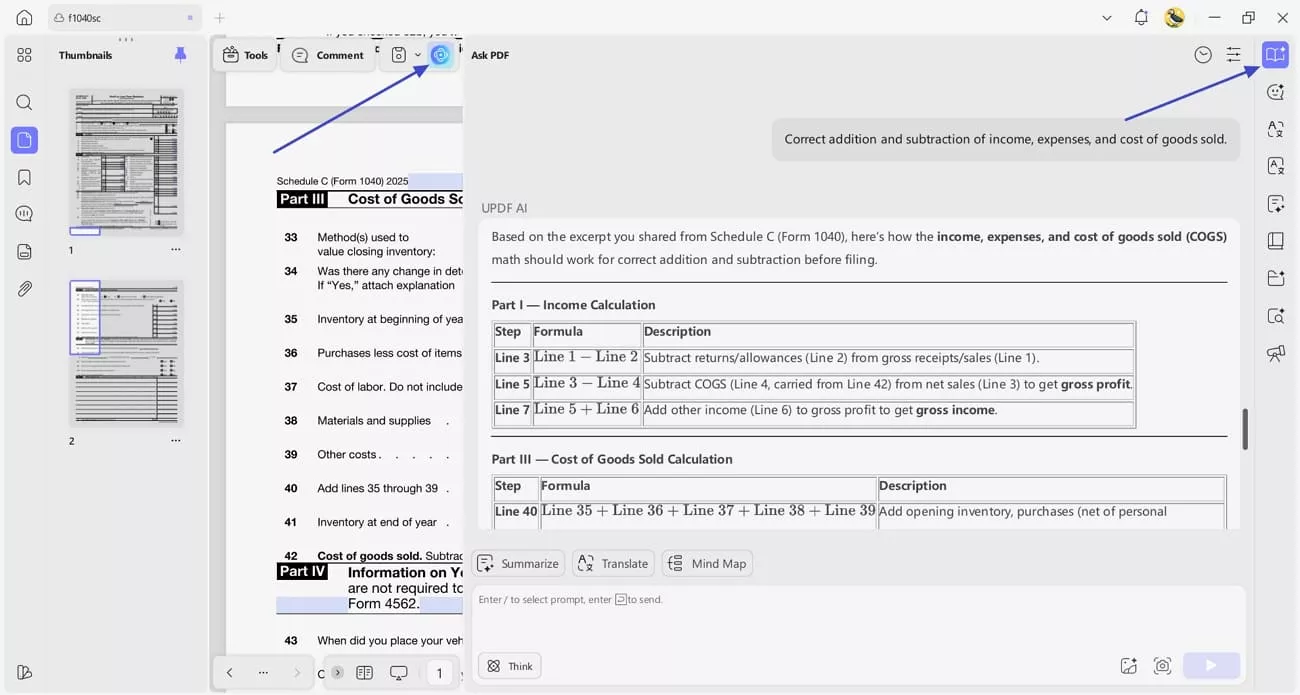Open the dropdown chevron near the notification bell

[1106, 18]
